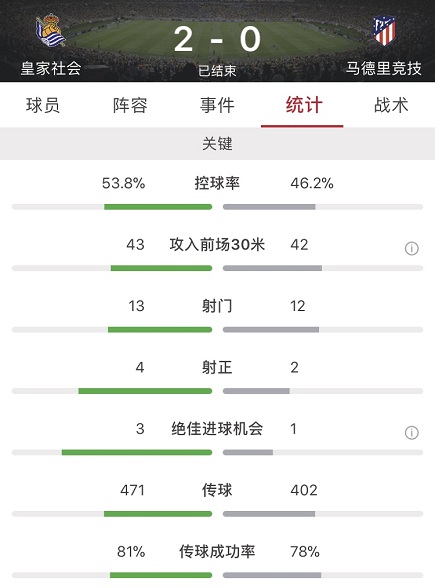Tap the 471 passes value

click(x=132, y=490)
